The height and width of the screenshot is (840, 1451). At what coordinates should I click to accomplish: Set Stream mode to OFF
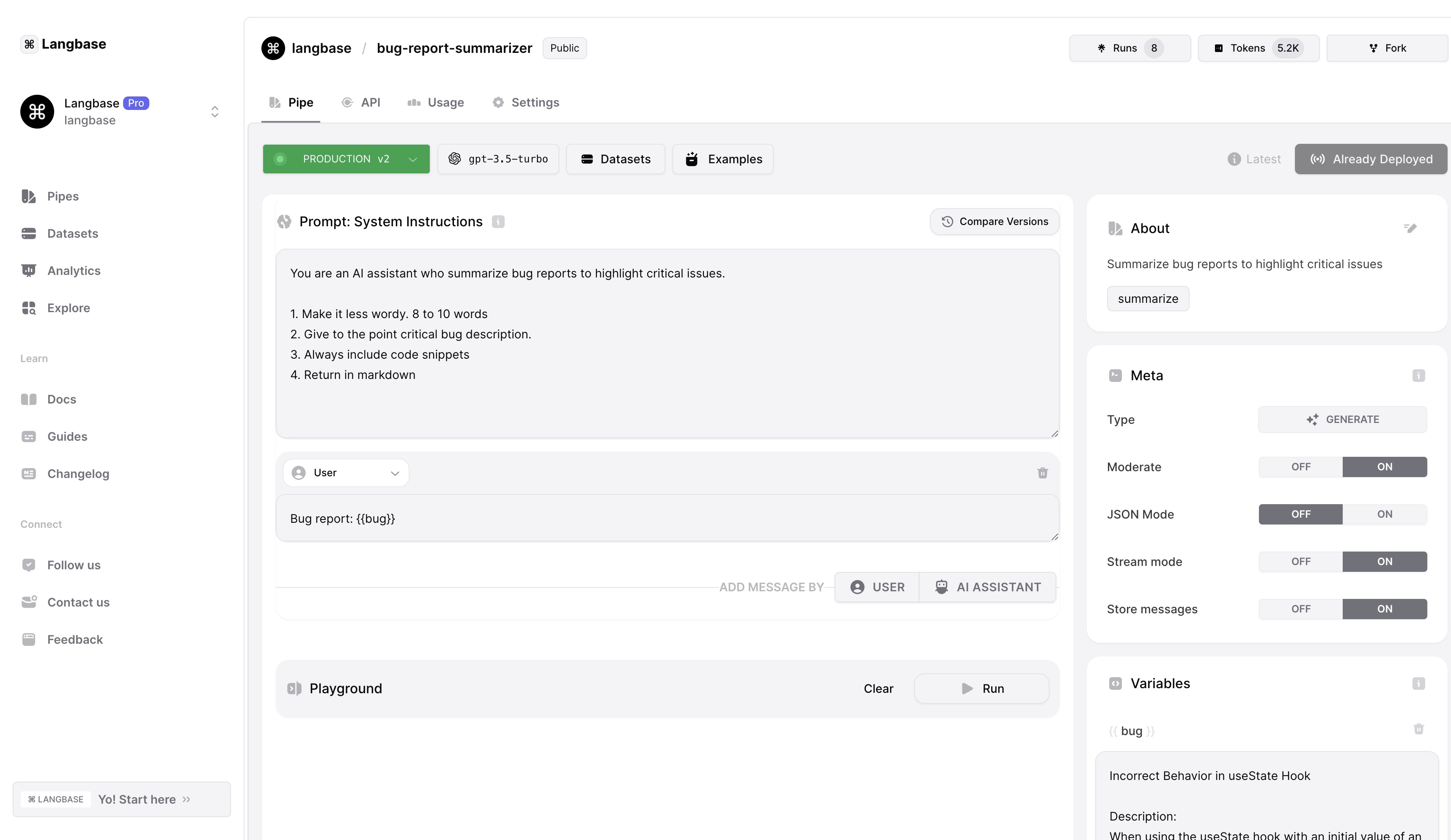point(1300,561)
